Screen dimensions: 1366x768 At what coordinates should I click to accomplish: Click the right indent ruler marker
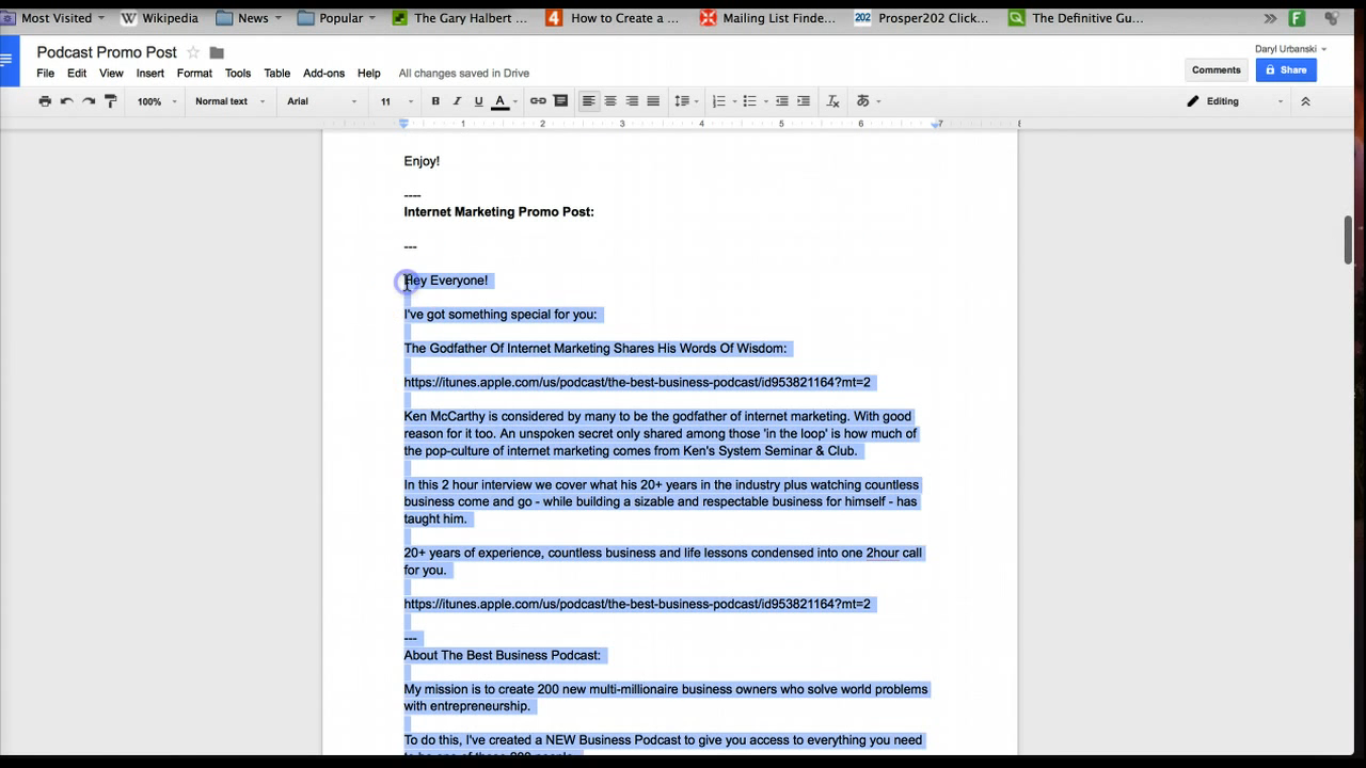click(x=936, y=124)
